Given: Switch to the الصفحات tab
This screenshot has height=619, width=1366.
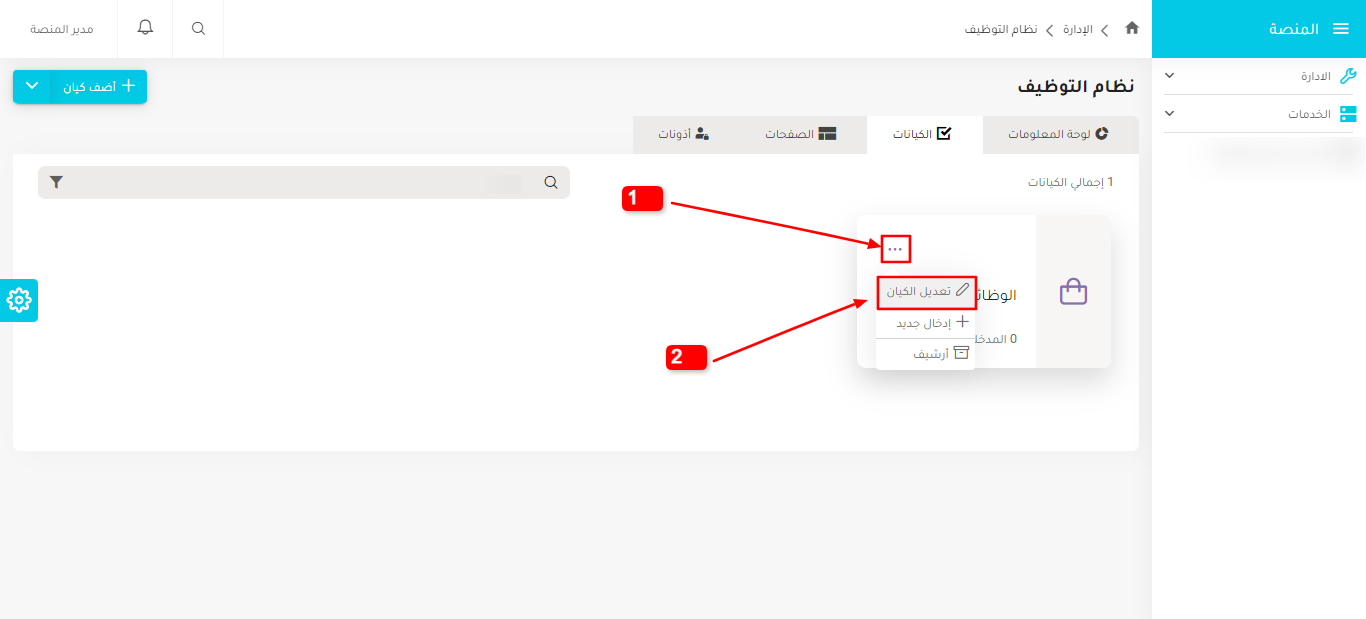Looking at the screenshot, I should (x=800, y=134).
